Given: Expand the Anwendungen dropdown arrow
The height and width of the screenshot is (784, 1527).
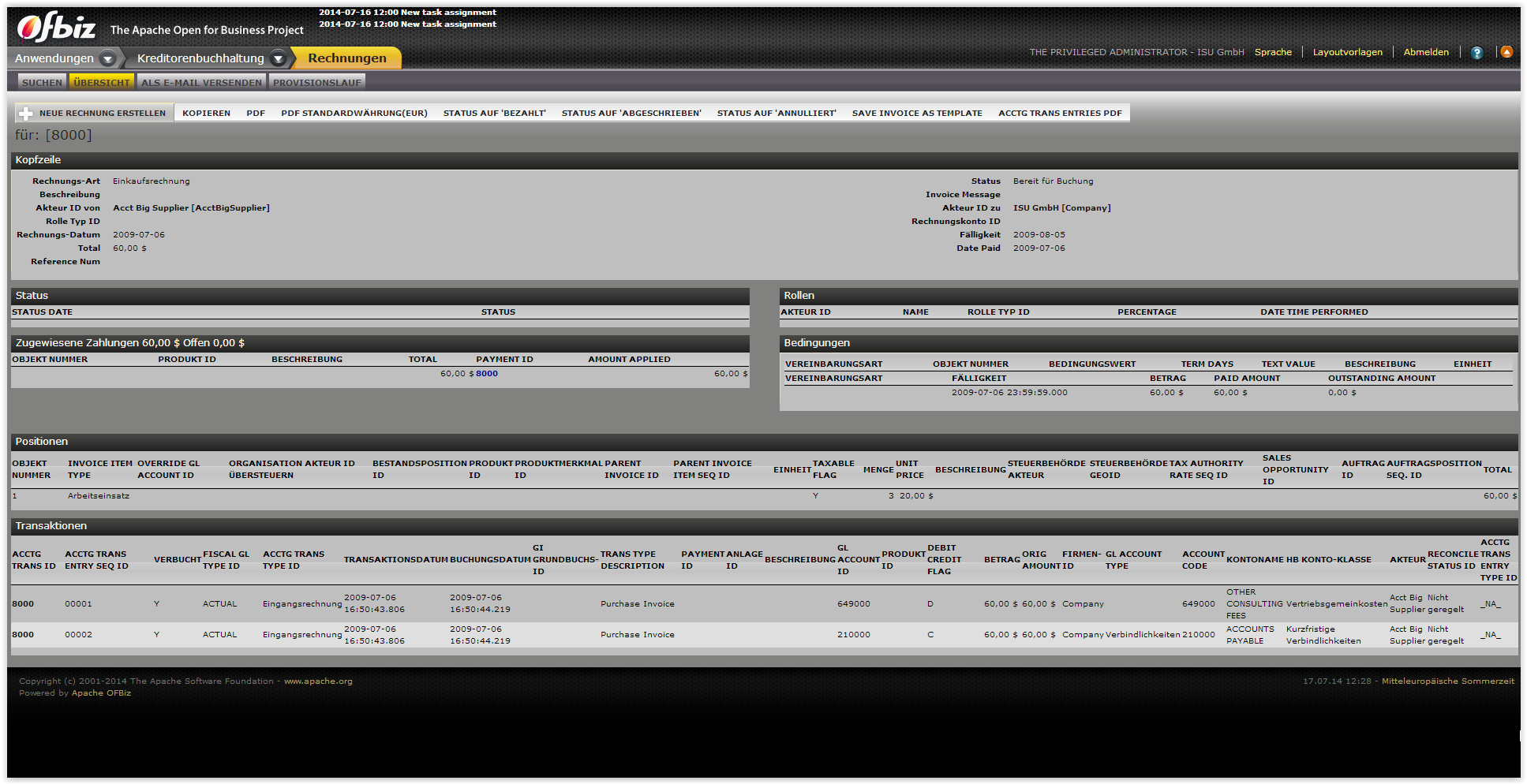Looking at the screenshot, I should pyautogui.click(x=108, y=58).
